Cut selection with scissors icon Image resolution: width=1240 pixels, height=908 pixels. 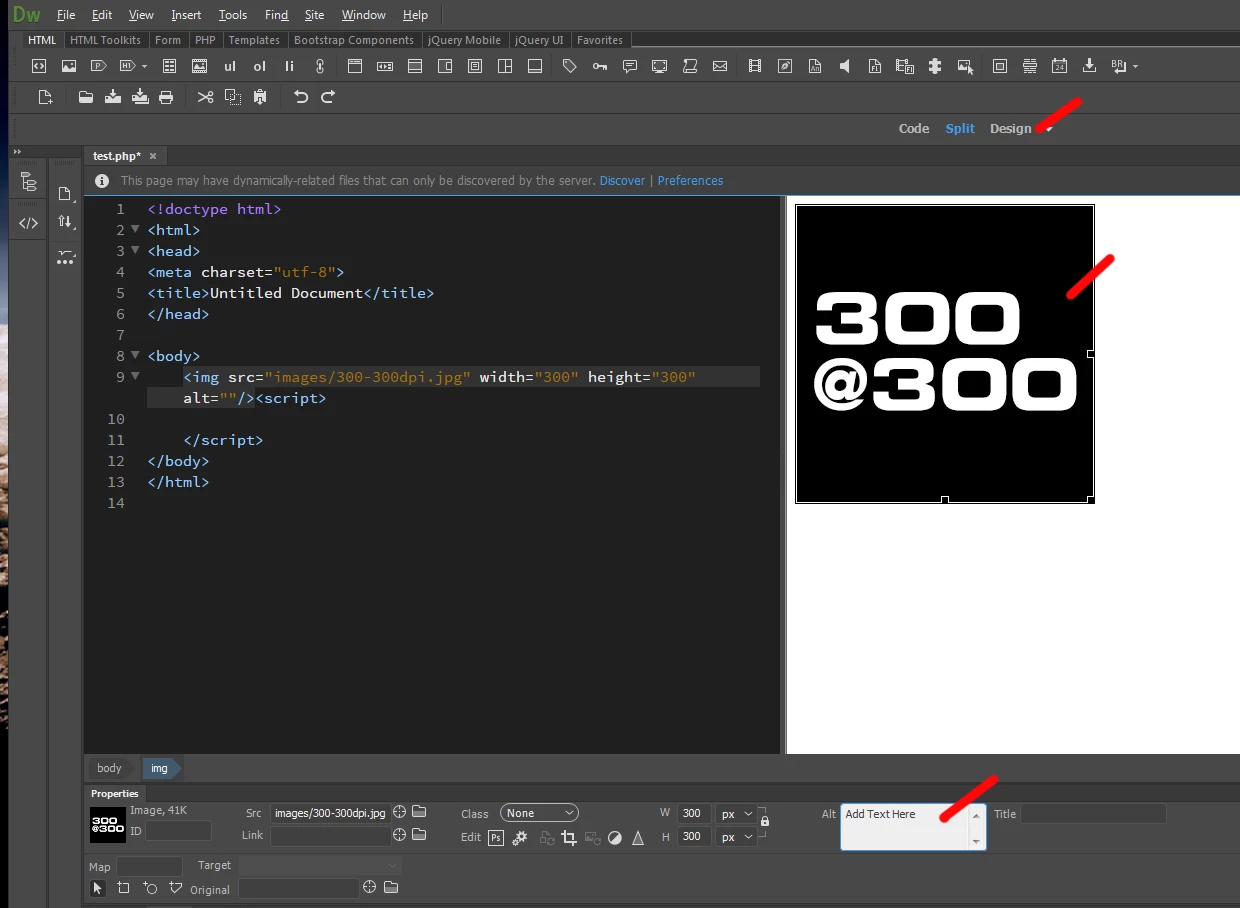[205, 97]
